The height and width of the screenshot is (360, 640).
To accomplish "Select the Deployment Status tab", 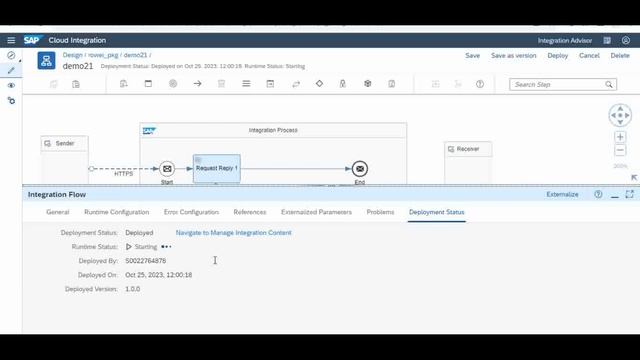I will [x=437, y=212].
